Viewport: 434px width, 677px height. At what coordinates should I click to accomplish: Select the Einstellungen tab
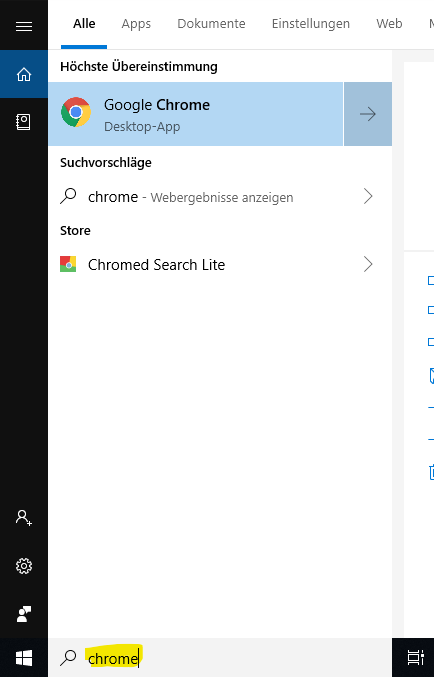point(310,24)
